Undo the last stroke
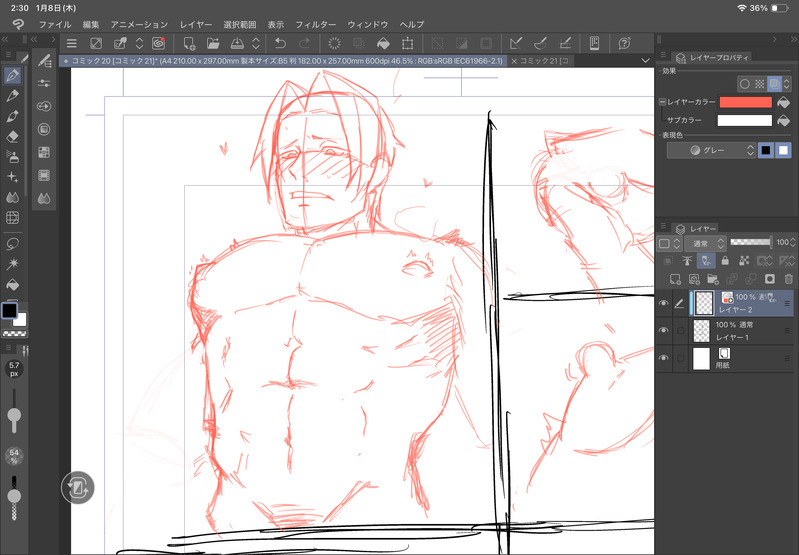799x555 pixels. (x=280, y=43)
